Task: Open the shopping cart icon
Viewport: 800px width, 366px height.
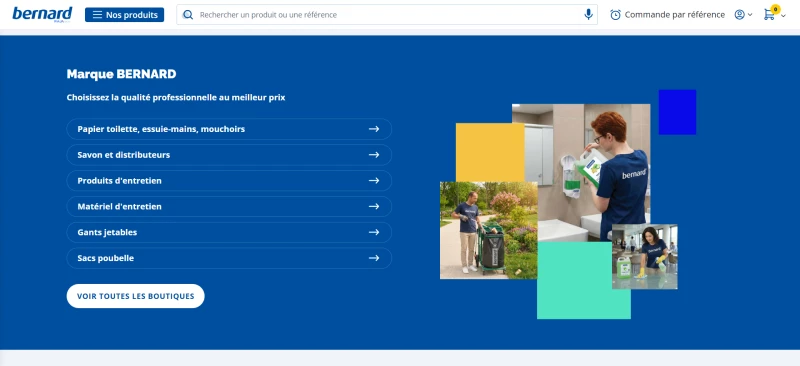Action: 769,15
